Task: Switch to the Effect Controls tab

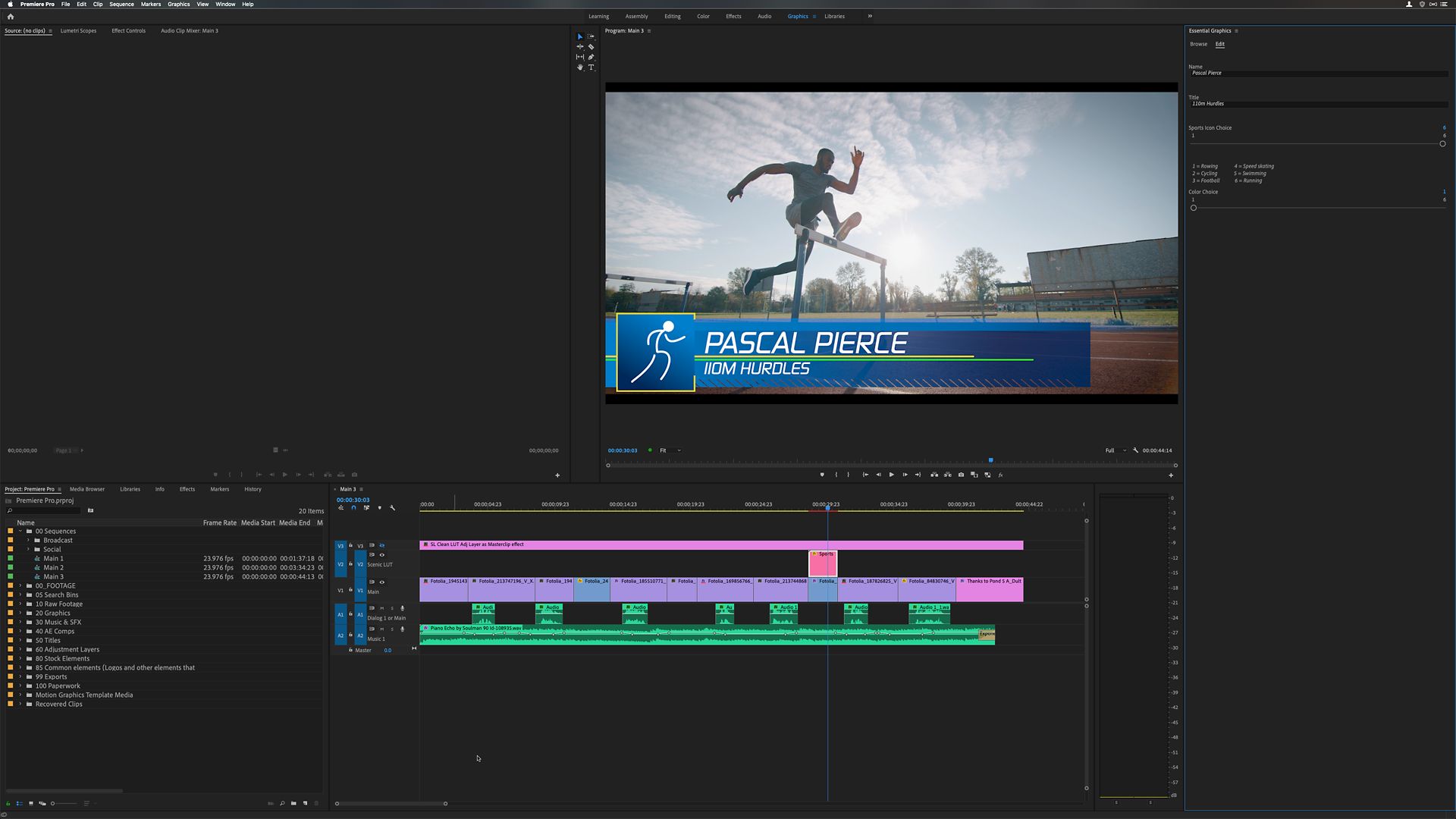Action: click(x=128, y=31)
